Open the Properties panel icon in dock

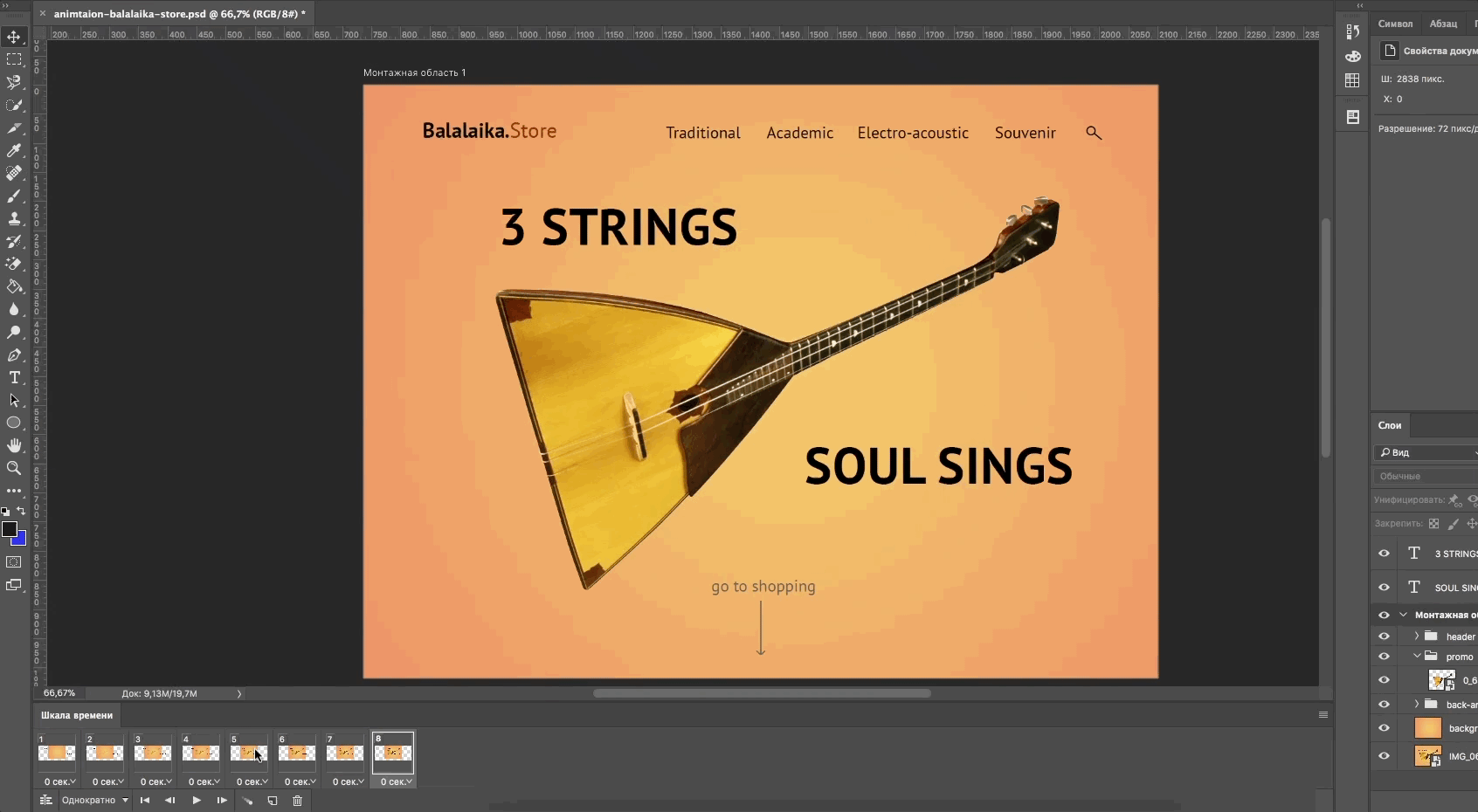pos(1353,117)
